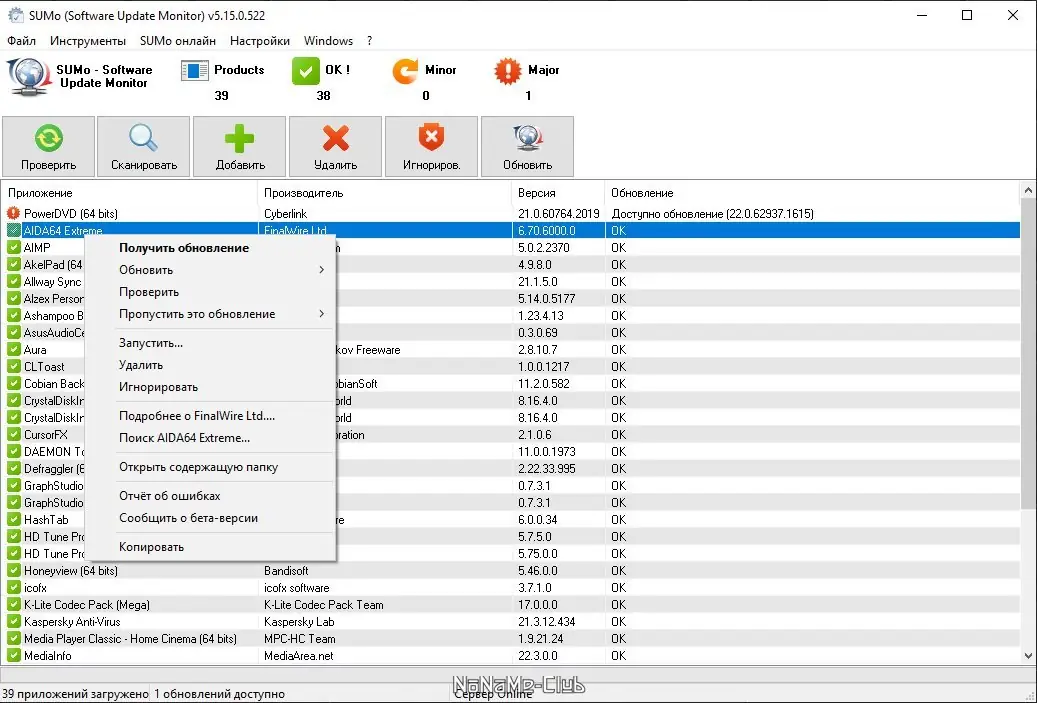Open the question mark help menu
This screenshot has height=703, width=1037.
point(370,41)
